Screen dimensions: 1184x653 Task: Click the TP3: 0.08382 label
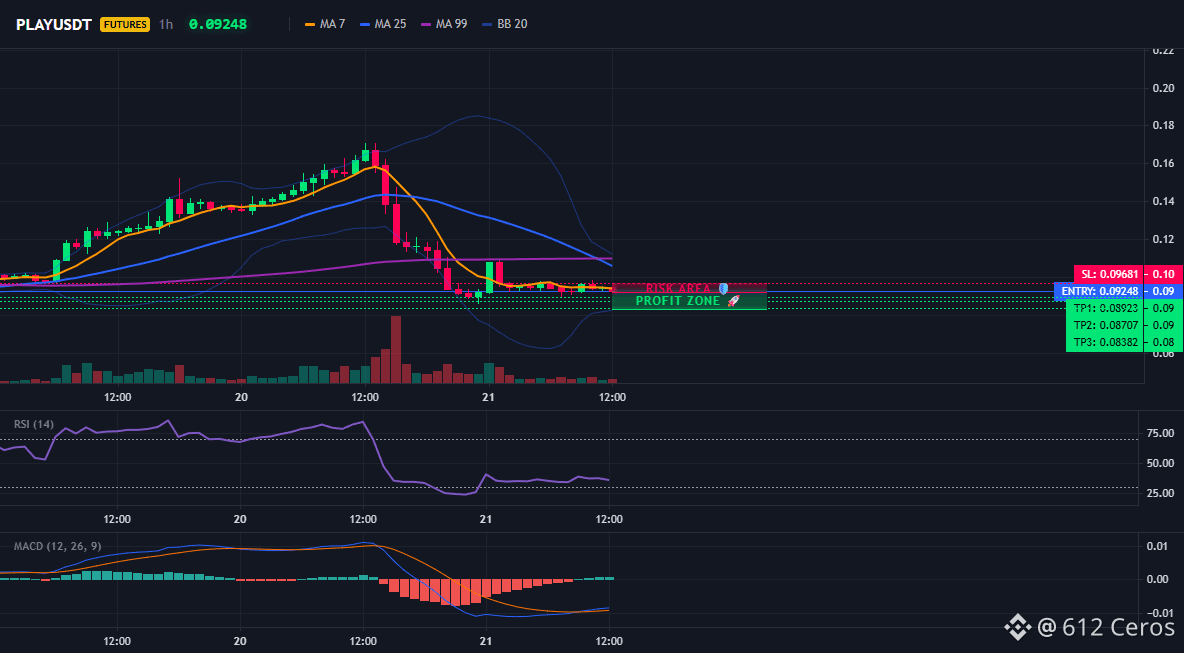pos(1105,342)
